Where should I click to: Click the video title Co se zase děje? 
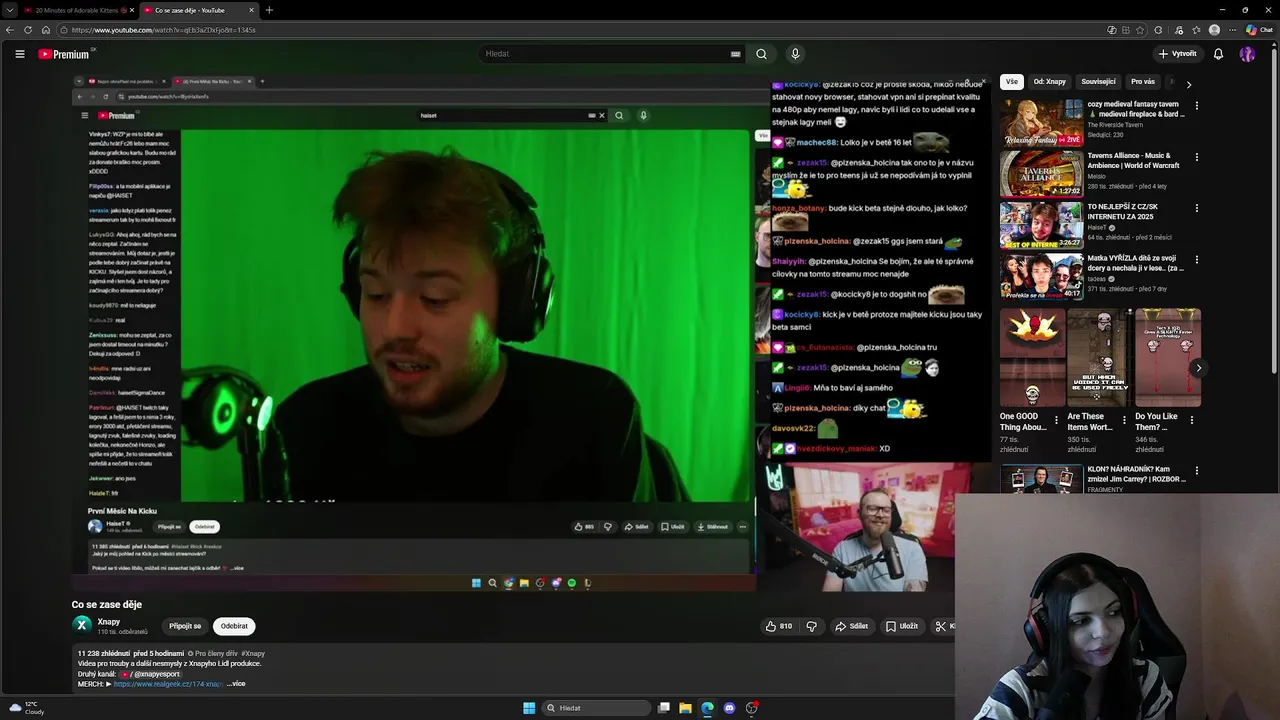coord(107,604)
